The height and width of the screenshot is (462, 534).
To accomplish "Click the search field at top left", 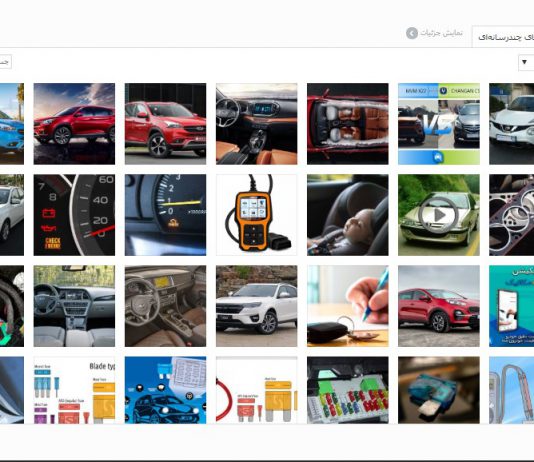I will click(5, 62).
